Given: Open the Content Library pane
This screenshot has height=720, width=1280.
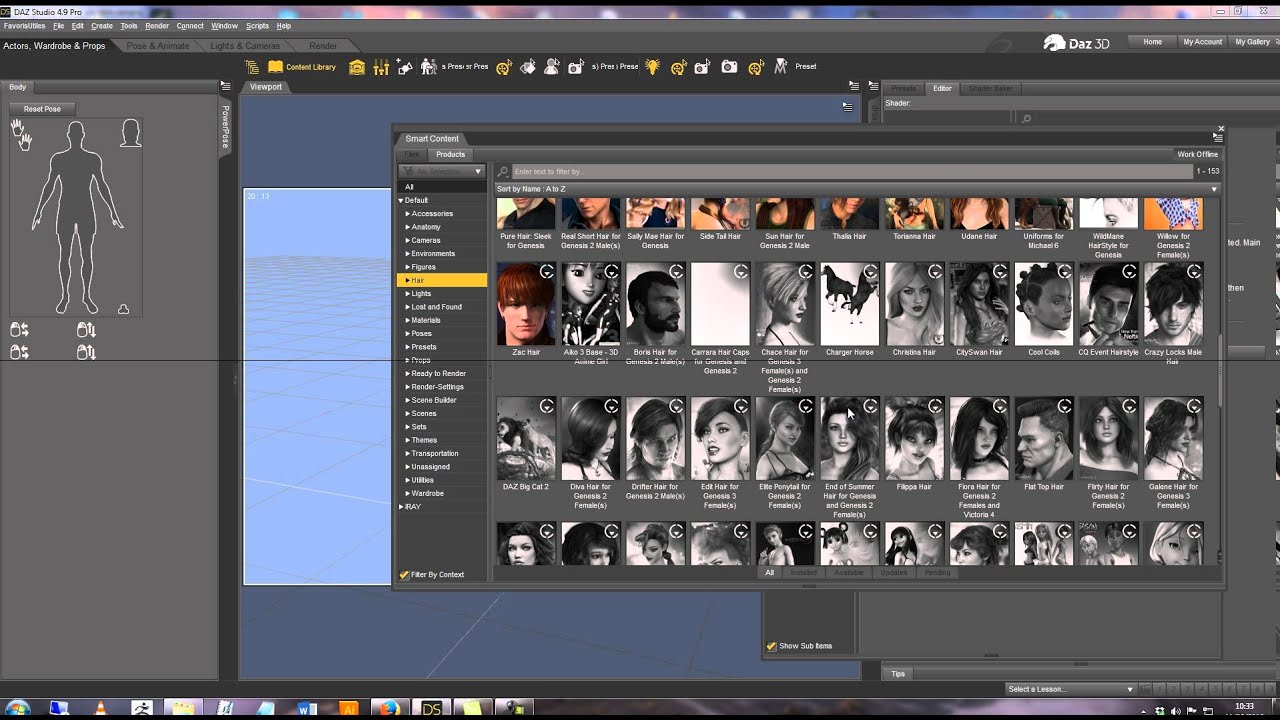Looking at the screenshot, I should click(x=302, y=67).
